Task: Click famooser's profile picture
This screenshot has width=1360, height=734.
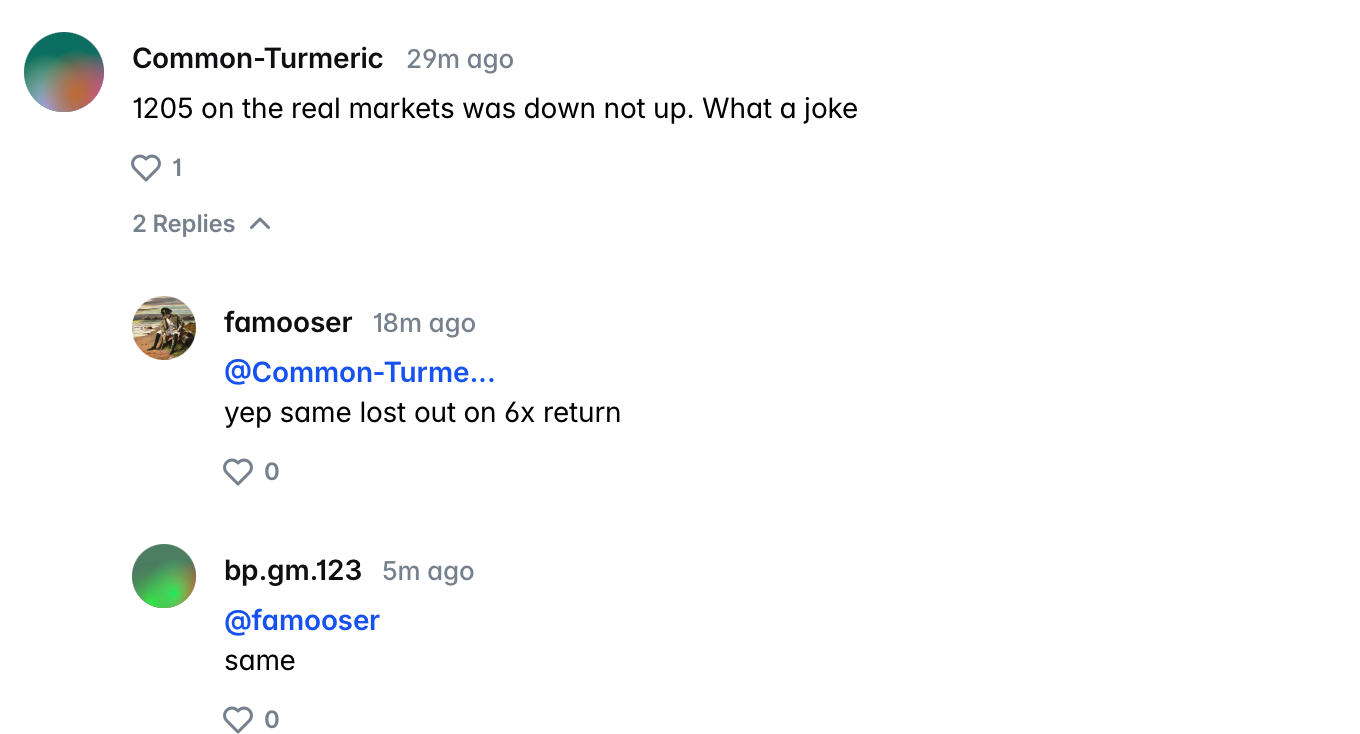Action: coord(164,328)
